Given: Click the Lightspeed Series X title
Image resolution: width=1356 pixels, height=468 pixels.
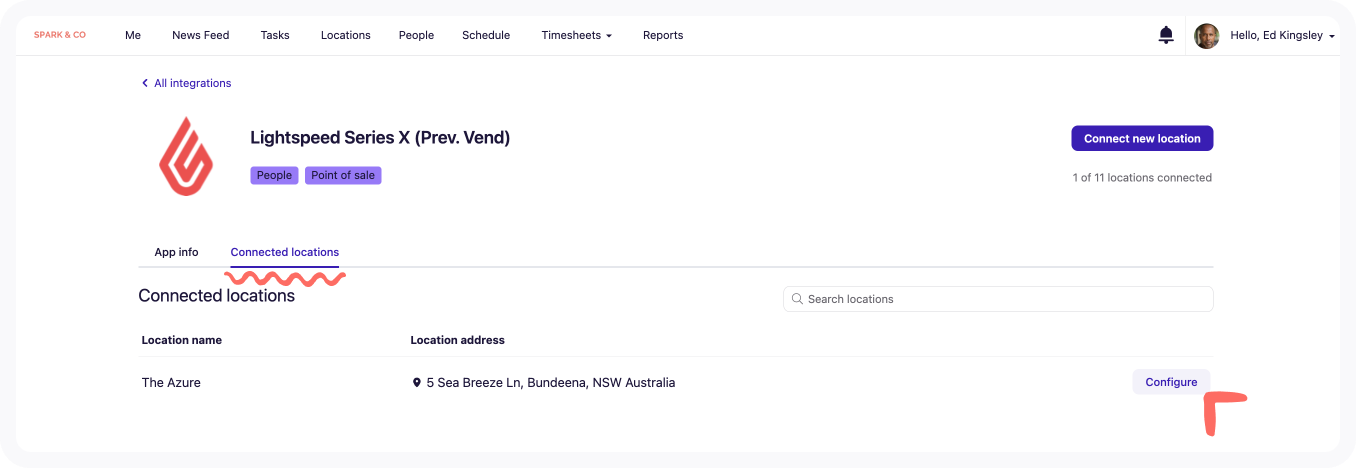Looking at the screenshot, I should click(380, 138).
